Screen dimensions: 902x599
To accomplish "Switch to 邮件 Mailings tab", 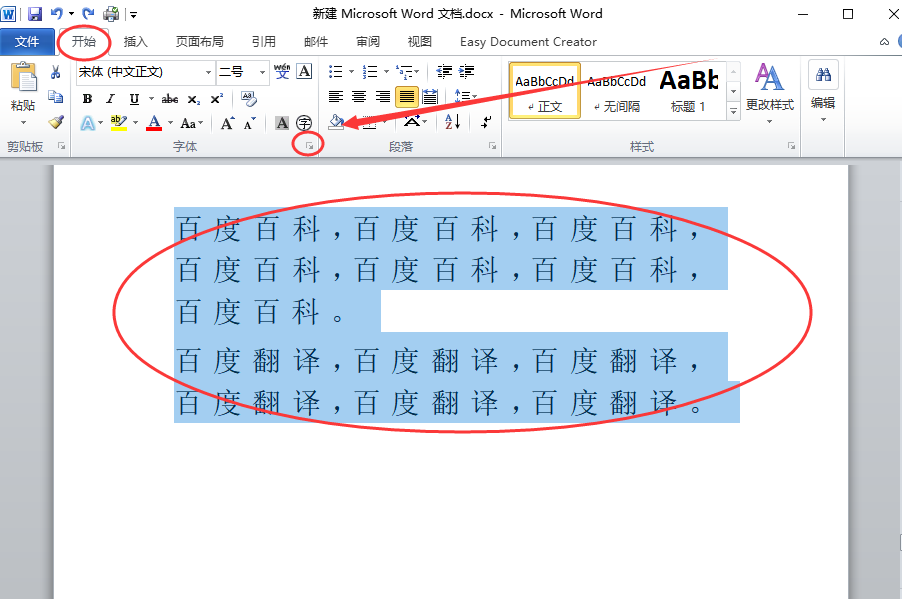I will 316,42.
